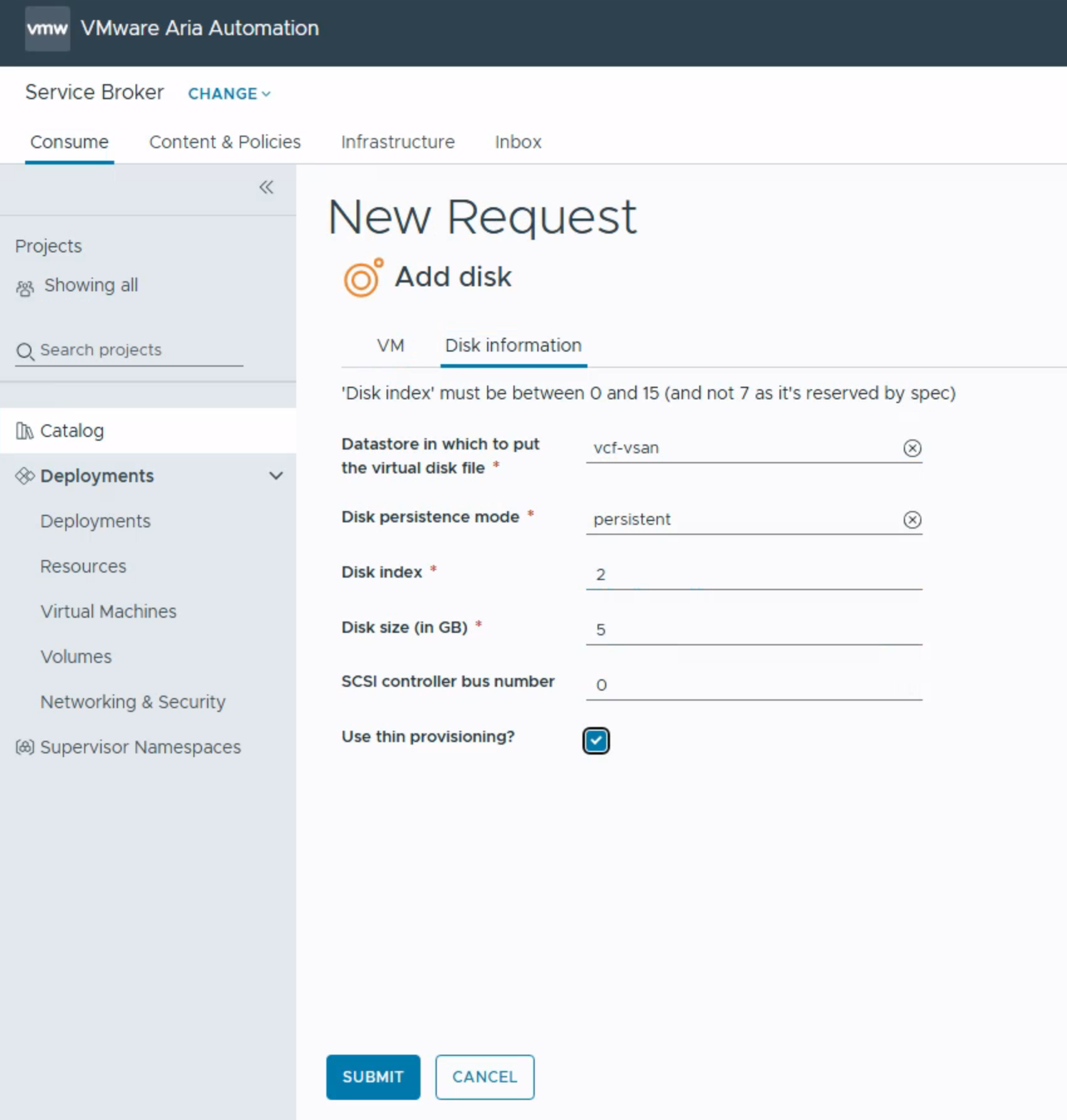Click the Service Broker heading
1067x1120 pixels.
94,92
